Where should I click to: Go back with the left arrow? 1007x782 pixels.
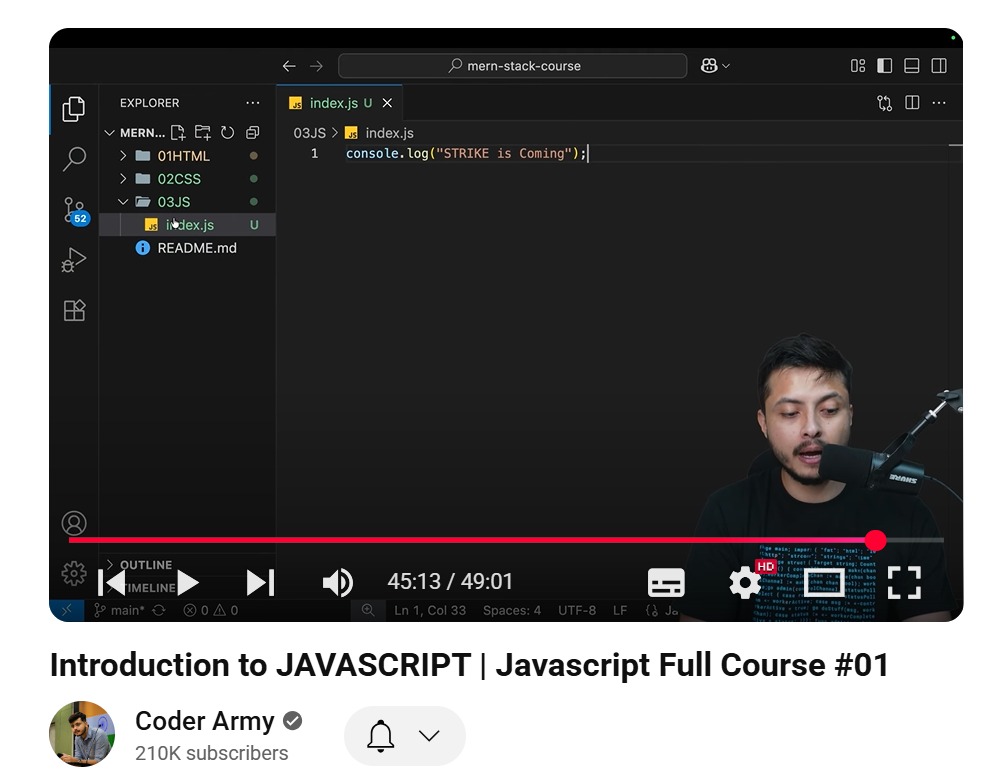coord(289,66)
